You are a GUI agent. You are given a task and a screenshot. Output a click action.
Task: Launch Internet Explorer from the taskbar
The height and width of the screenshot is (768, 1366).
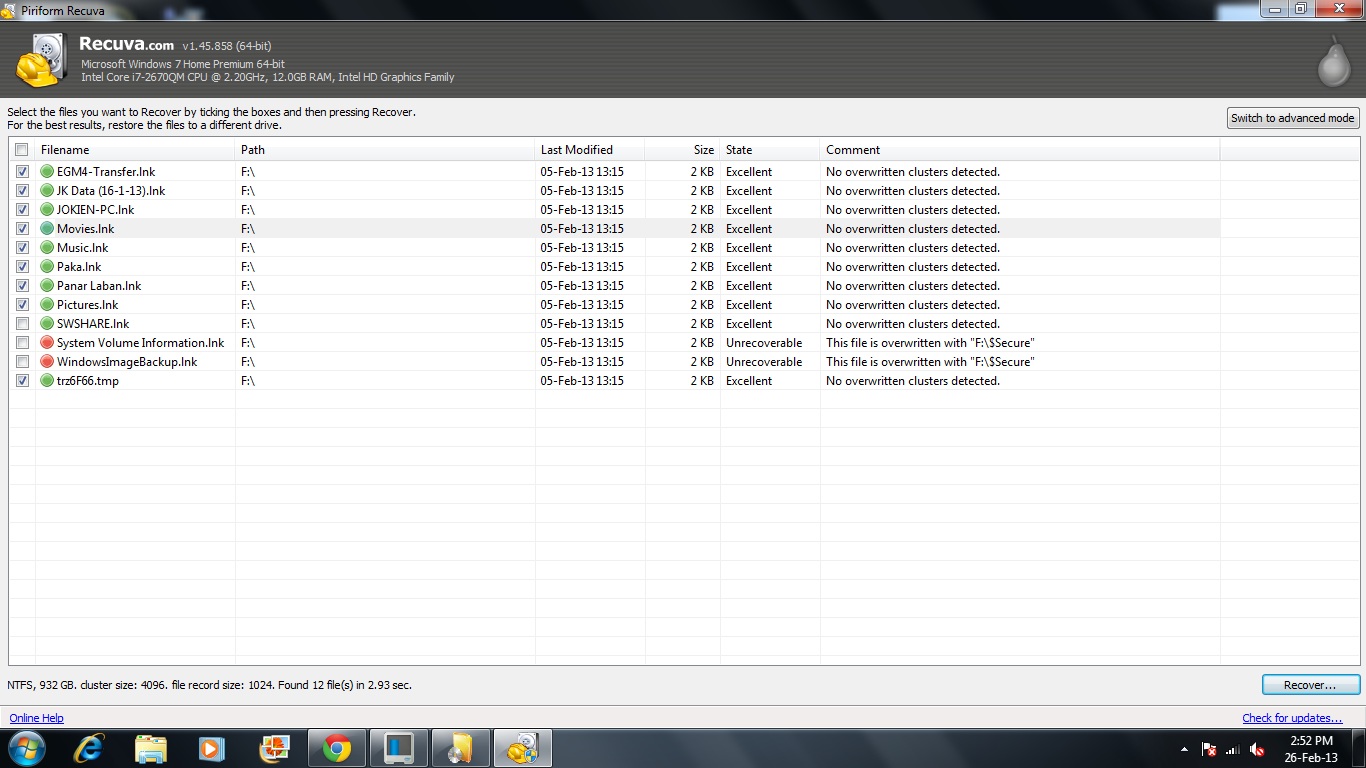91,748
